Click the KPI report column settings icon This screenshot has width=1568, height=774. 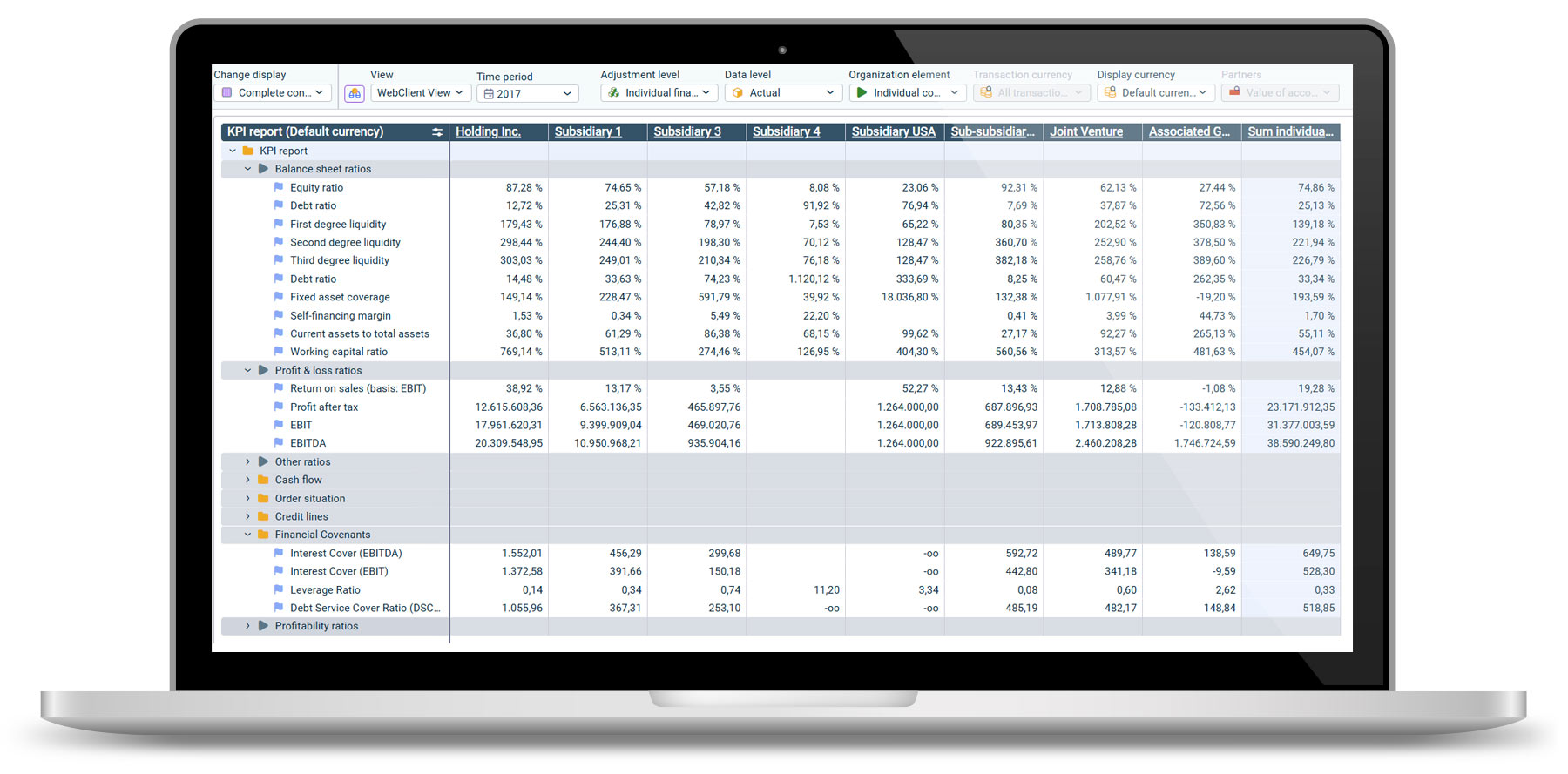point(437,132)
